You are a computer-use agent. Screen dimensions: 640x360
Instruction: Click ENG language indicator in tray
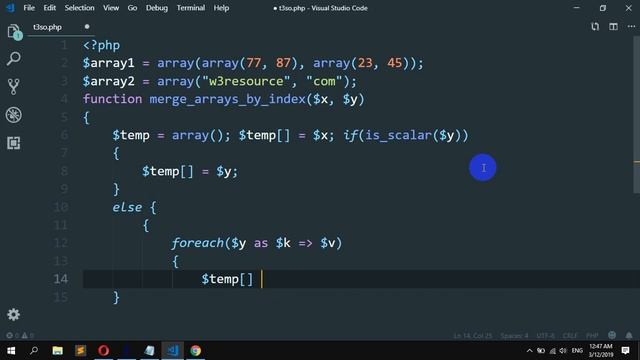[x=577, y=351]
